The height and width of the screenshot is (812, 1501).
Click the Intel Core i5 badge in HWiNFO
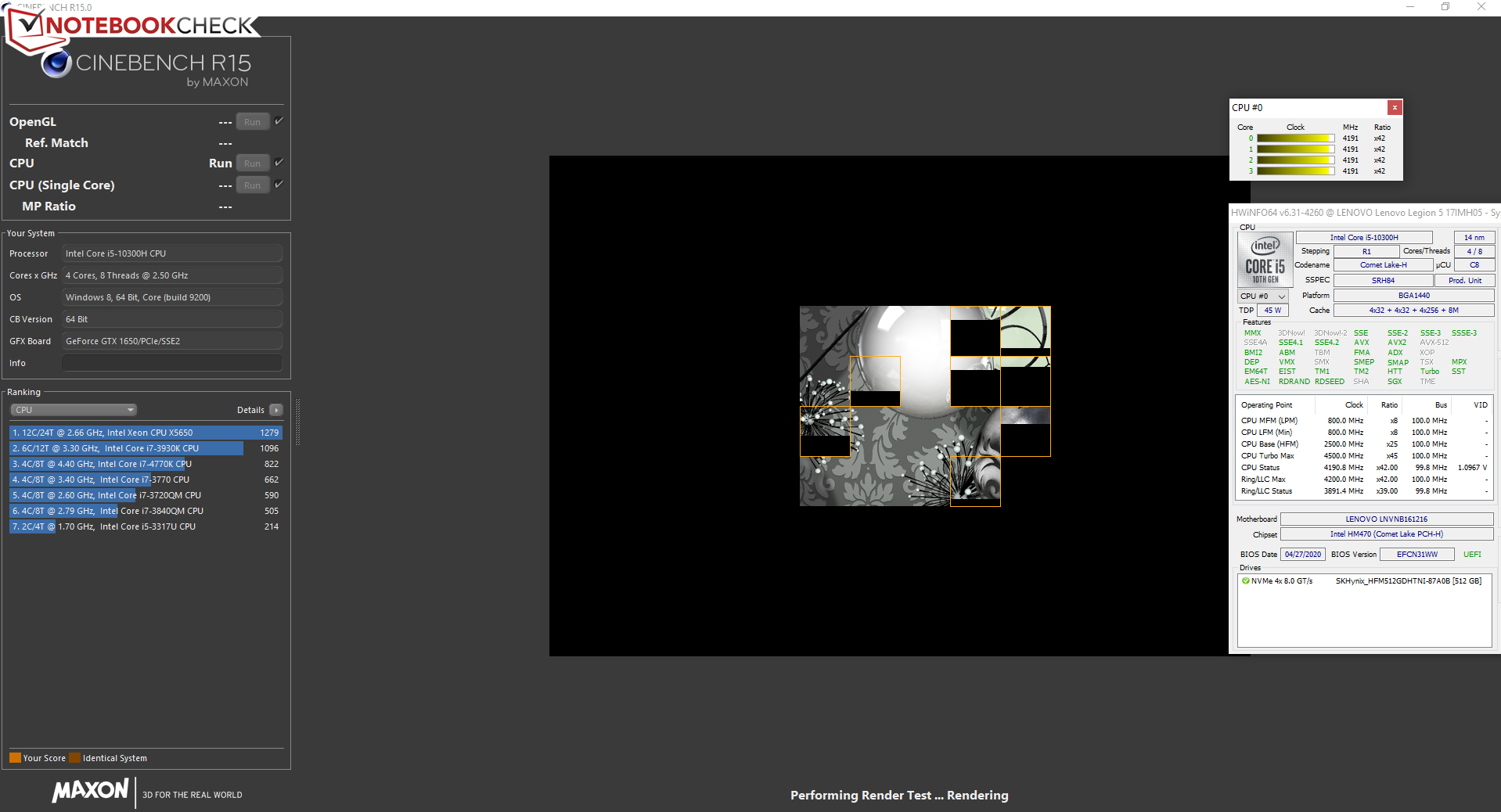coord(1265,260)
